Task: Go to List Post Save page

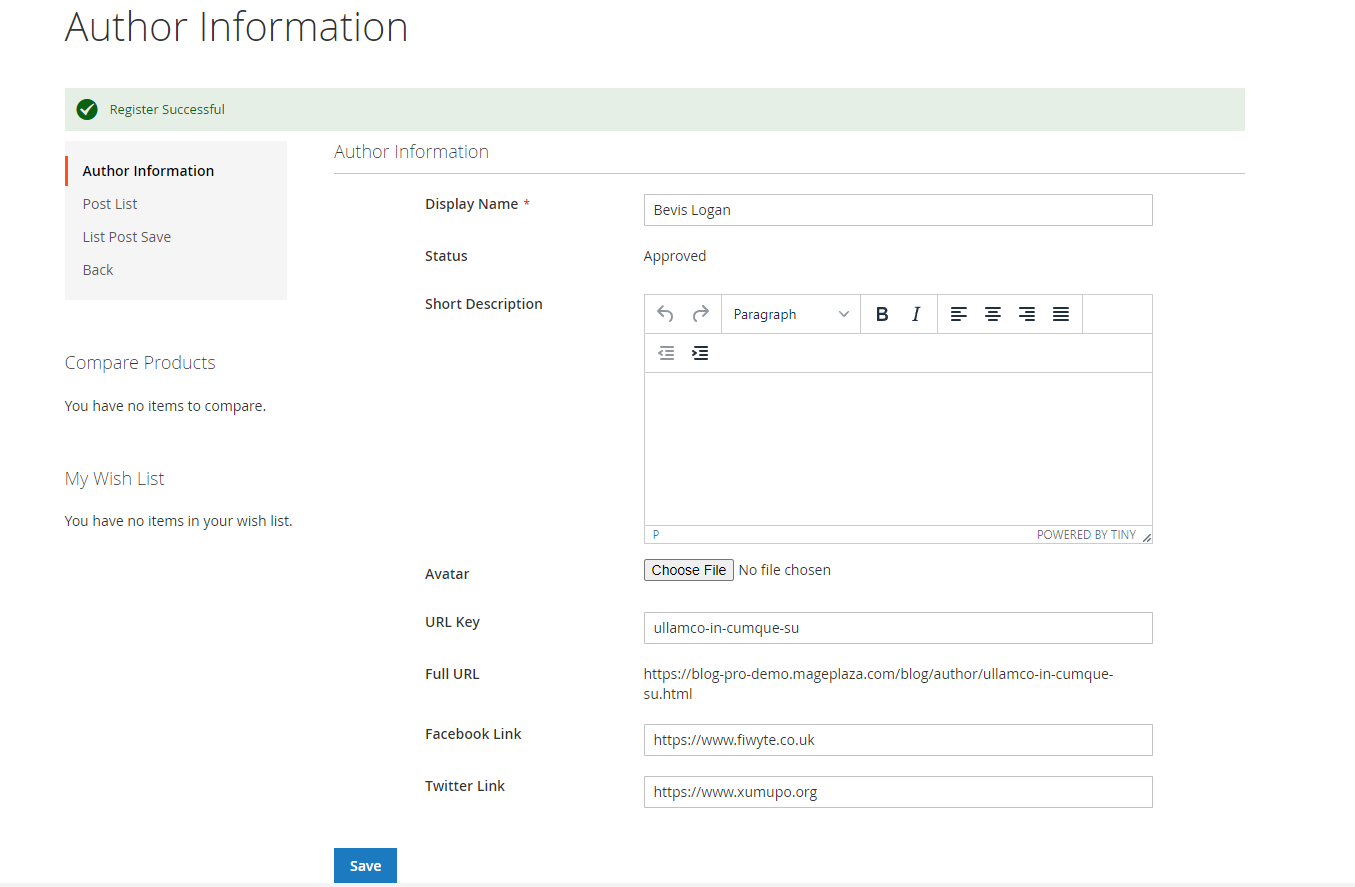Action: point(127,237)
